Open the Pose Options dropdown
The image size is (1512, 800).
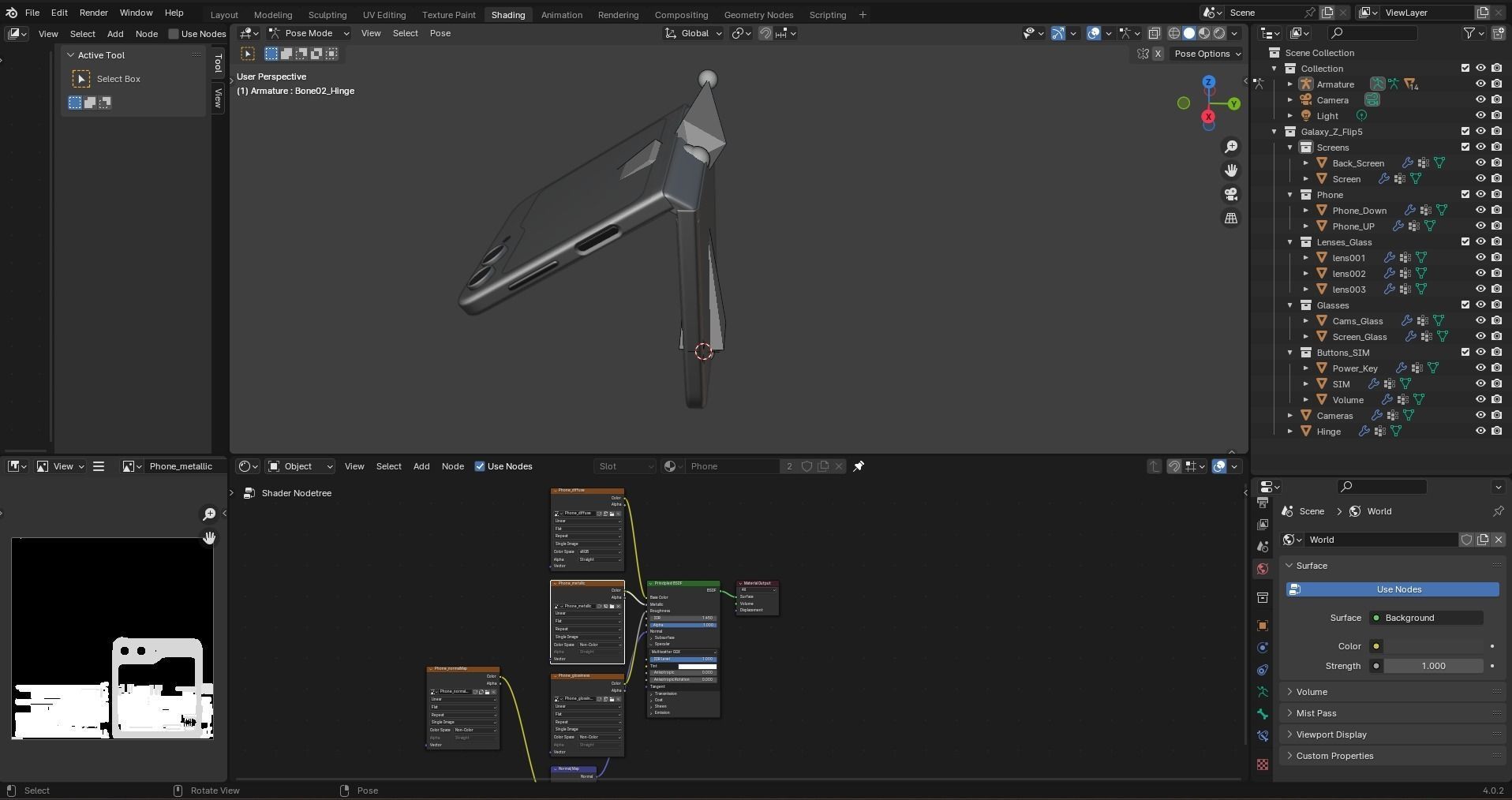coord(1208,54)
